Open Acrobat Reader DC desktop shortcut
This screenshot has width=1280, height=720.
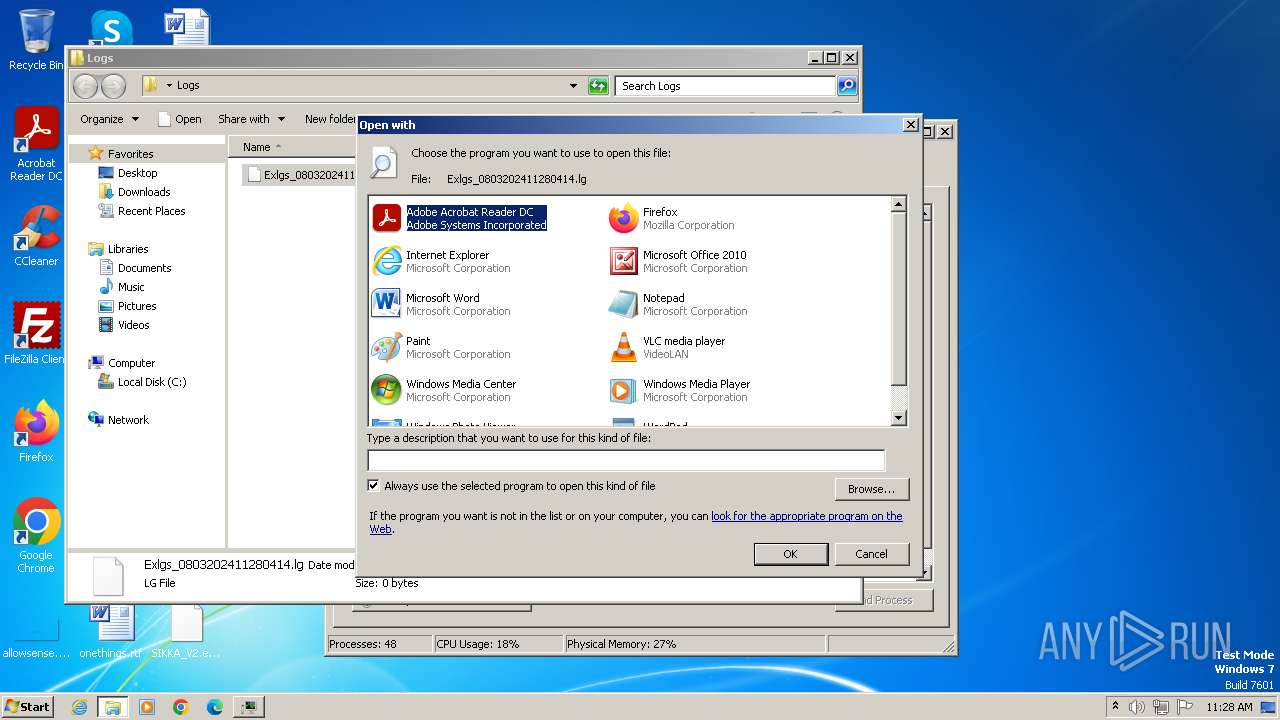[x=36, y=144]
